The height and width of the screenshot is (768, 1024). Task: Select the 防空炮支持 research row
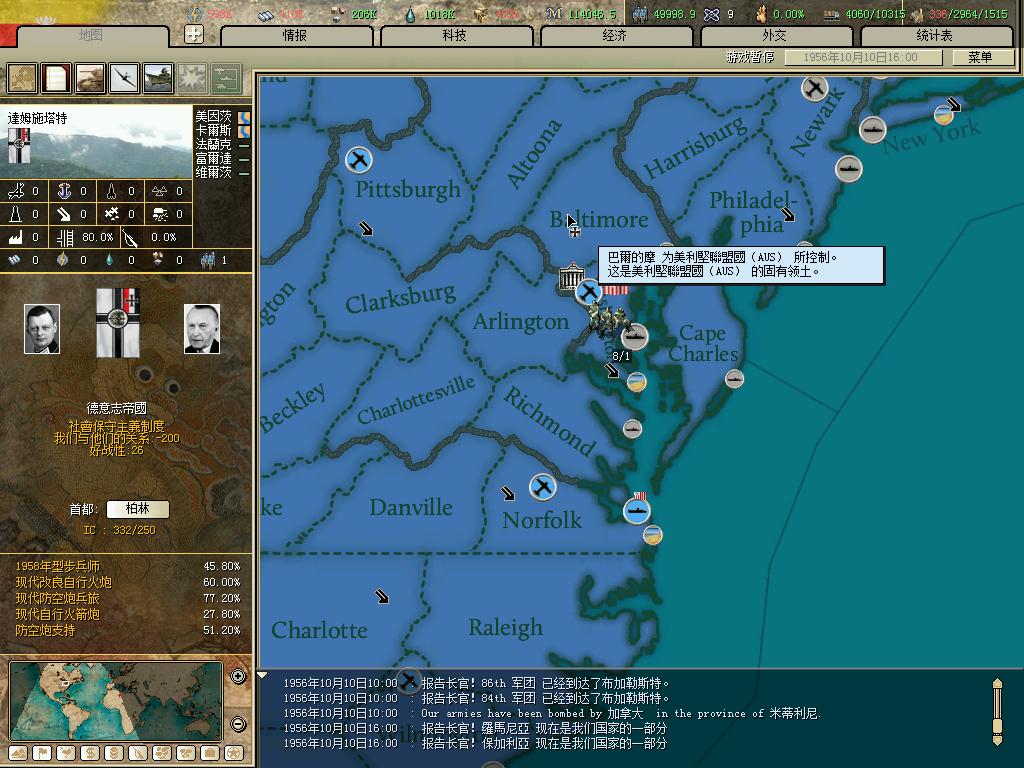point(127,630)
